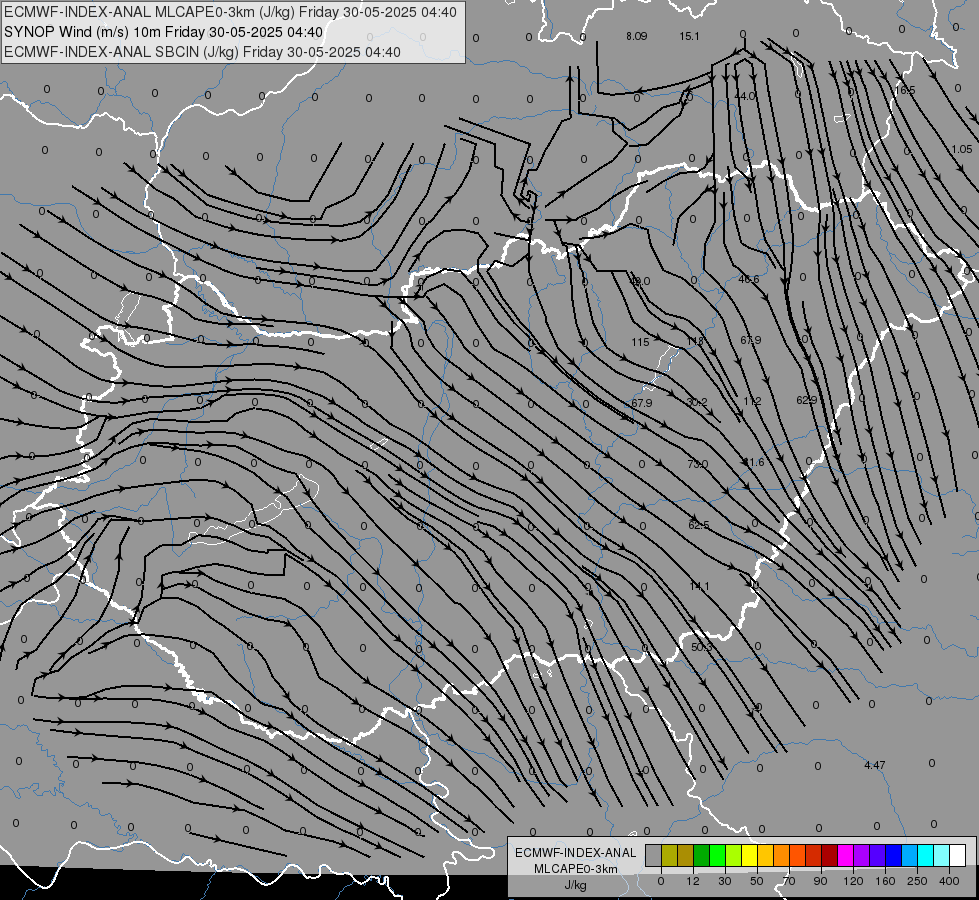Pick the lime yellow-green legend swatch
The image size is (979, 900).
click(x=734, y=855)
